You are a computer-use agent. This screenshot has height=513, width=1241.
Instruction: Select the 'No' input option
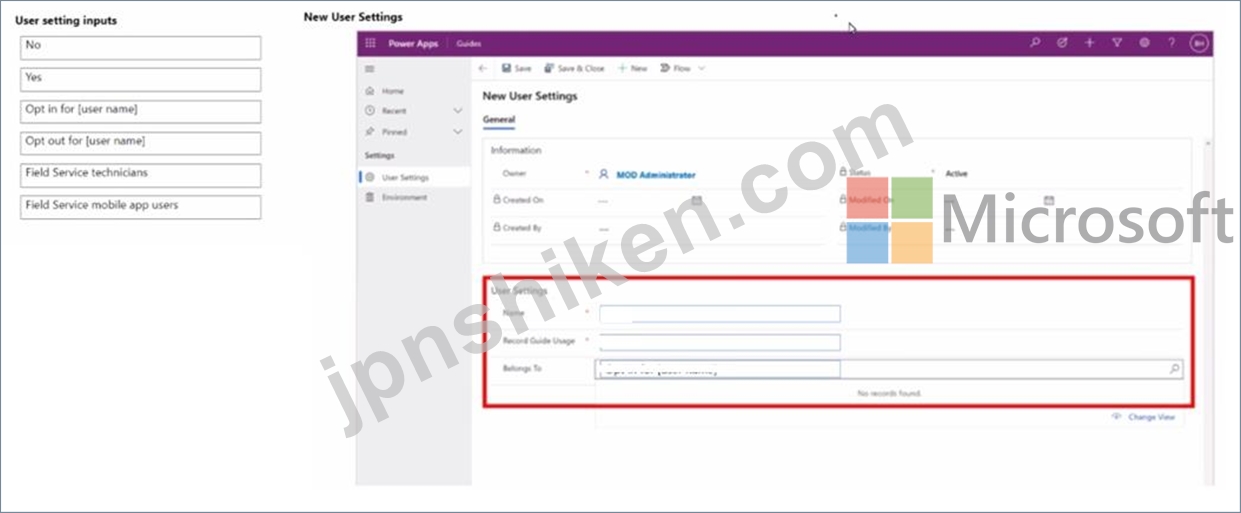[141, 48]
